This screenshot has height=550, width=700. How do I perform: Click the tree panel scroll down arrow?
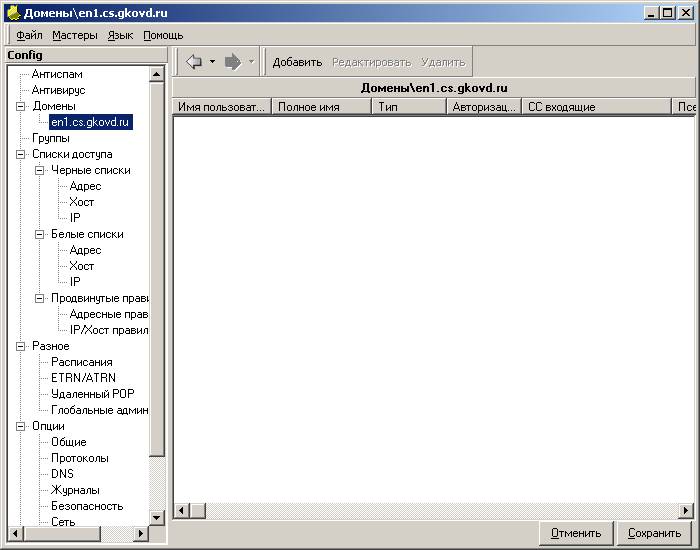click(x=157, y=518)
